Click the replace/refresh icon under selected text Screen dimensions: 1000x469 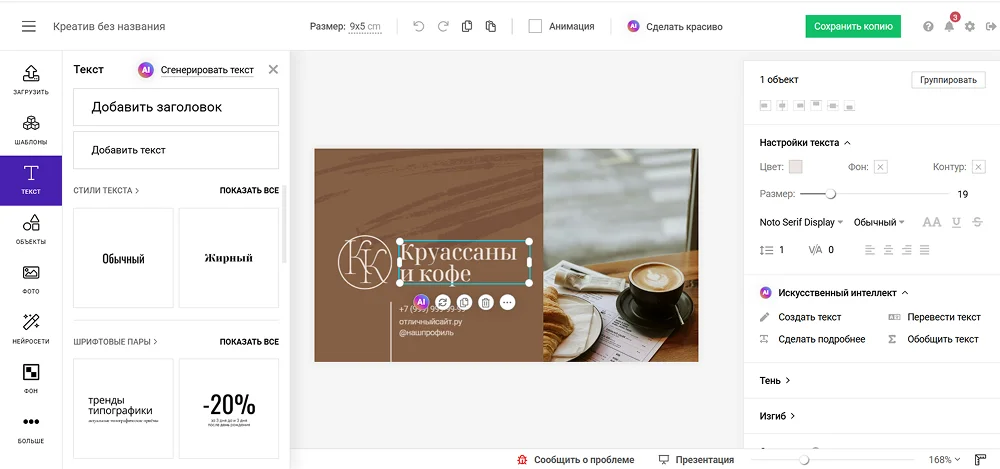pos(442,302)
